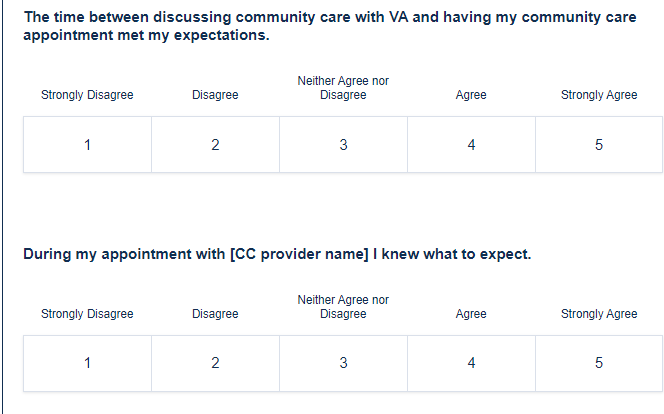Choose rating 5 for knew what to expect question
The width and height of the screenshot is (664, 414).
click(599, 363)
